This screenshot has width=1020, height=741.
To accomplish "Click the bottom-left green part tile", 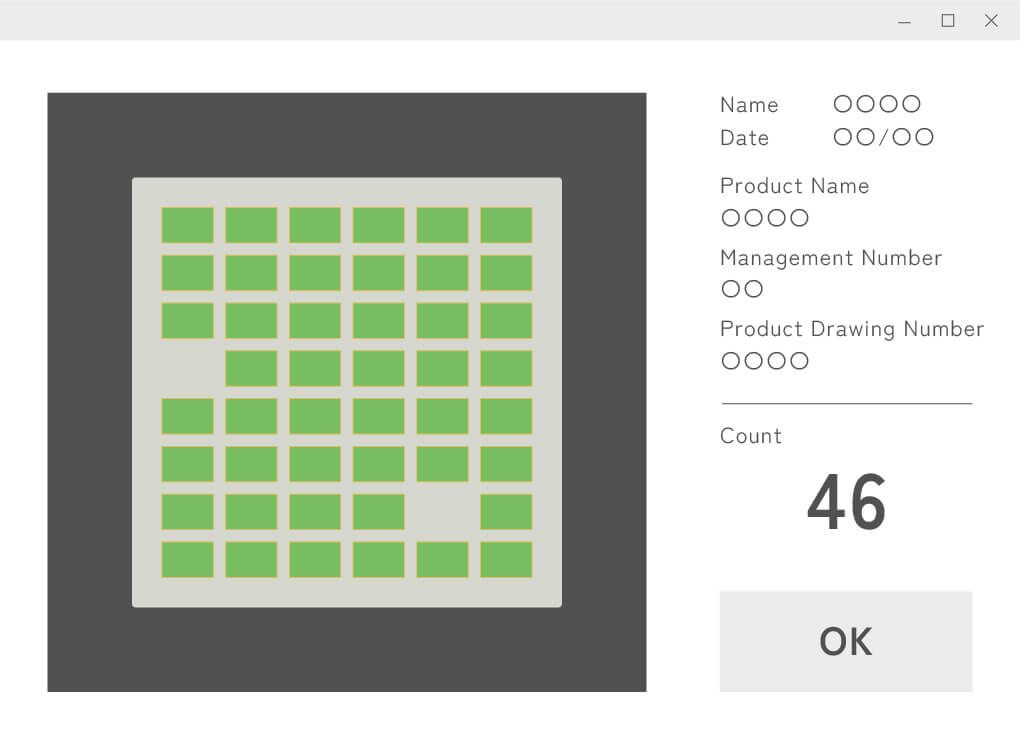I will (x=186, y=560).
